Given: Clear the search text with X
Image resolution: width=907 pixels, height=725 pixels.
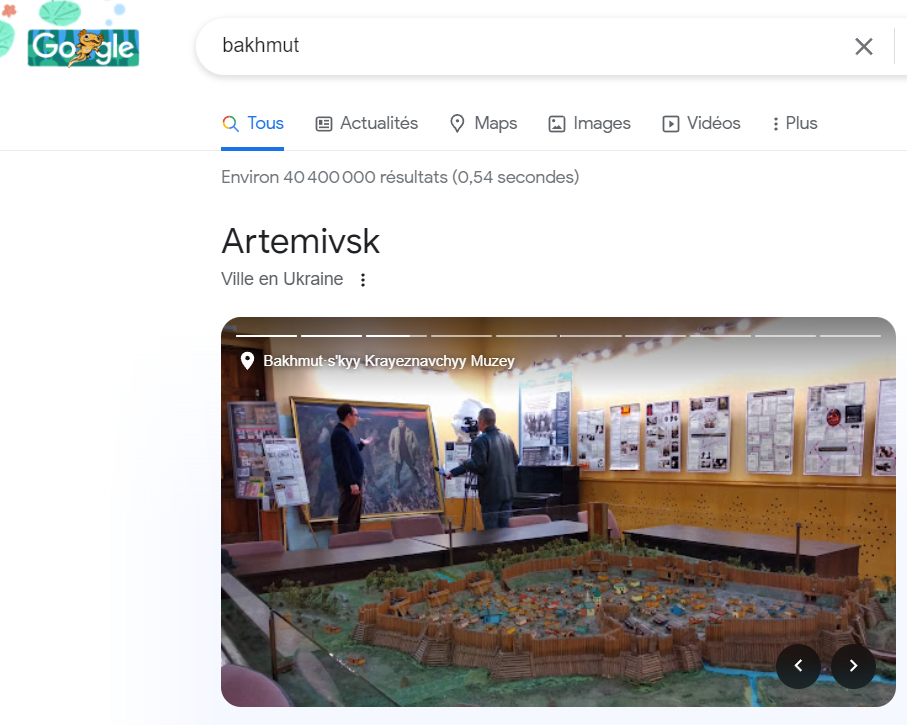Looking at the screenshot, I should tap(864, 46).
